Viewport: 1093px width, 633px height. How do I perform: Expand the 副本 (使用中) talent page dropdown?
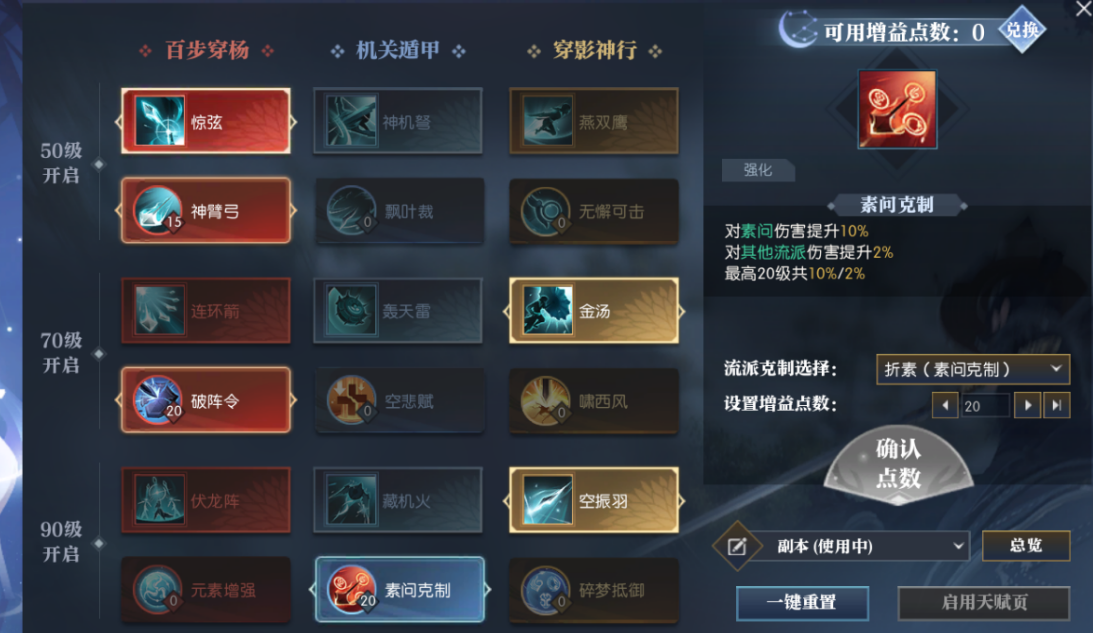[x=865, y=546]
